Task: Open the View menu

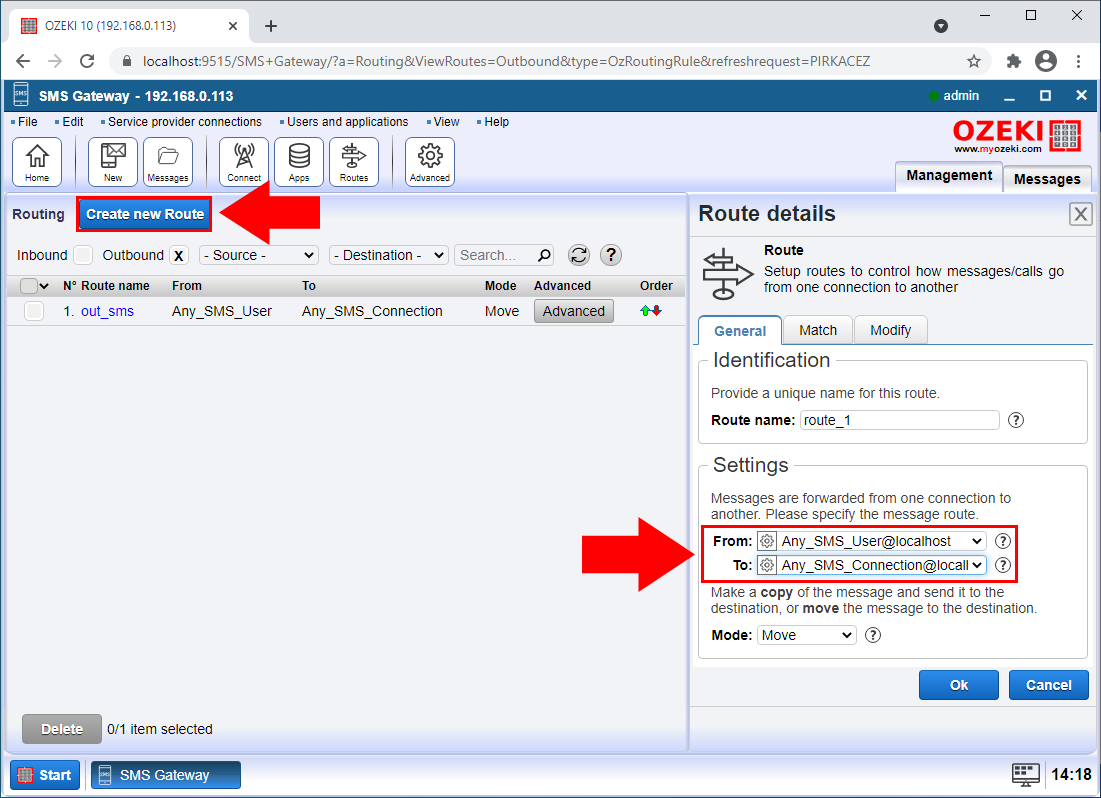Action: click(x=446, y=122)
